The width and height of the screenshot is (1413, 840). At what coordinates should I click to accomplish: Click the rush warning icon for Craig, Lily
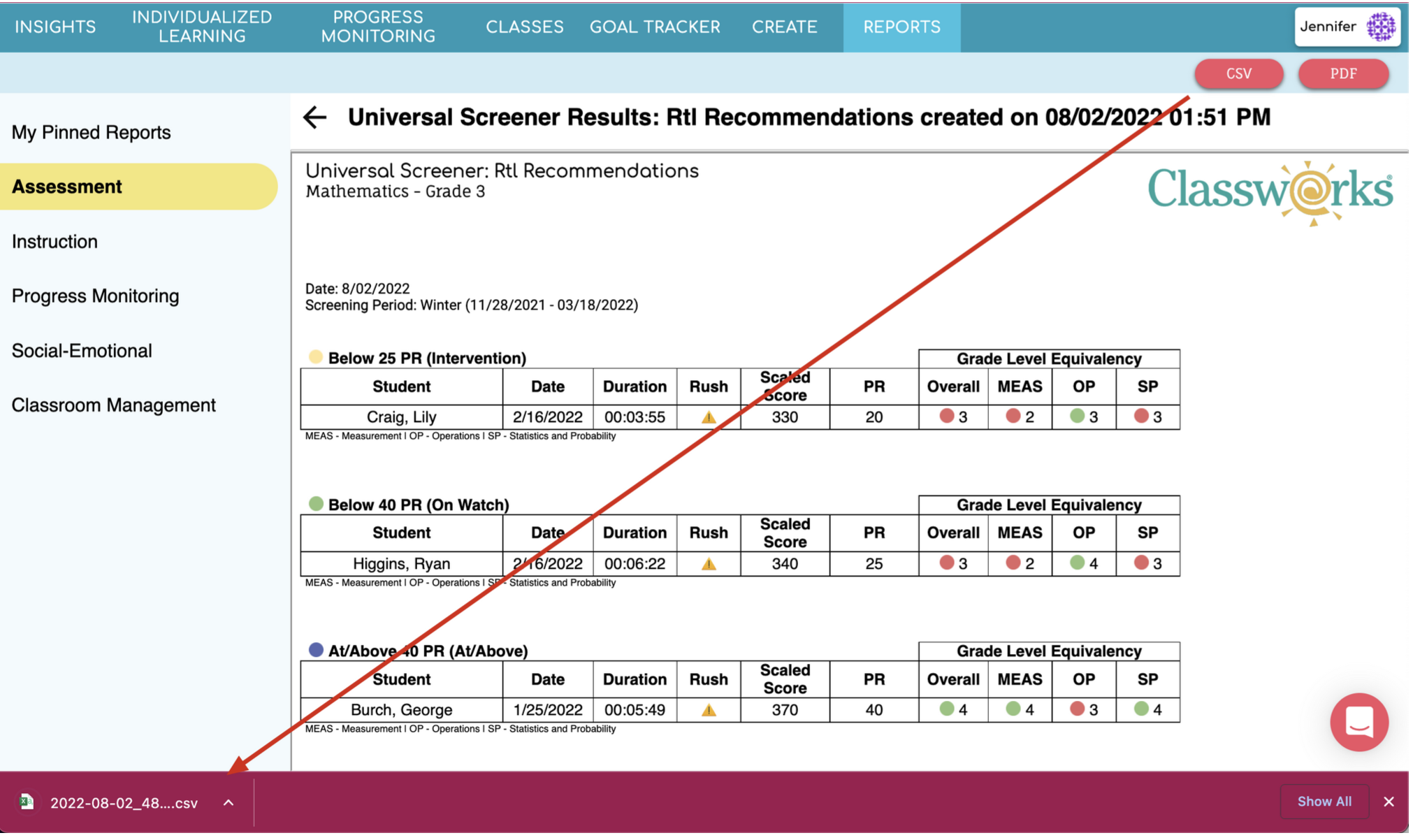(x=708, y=418)
